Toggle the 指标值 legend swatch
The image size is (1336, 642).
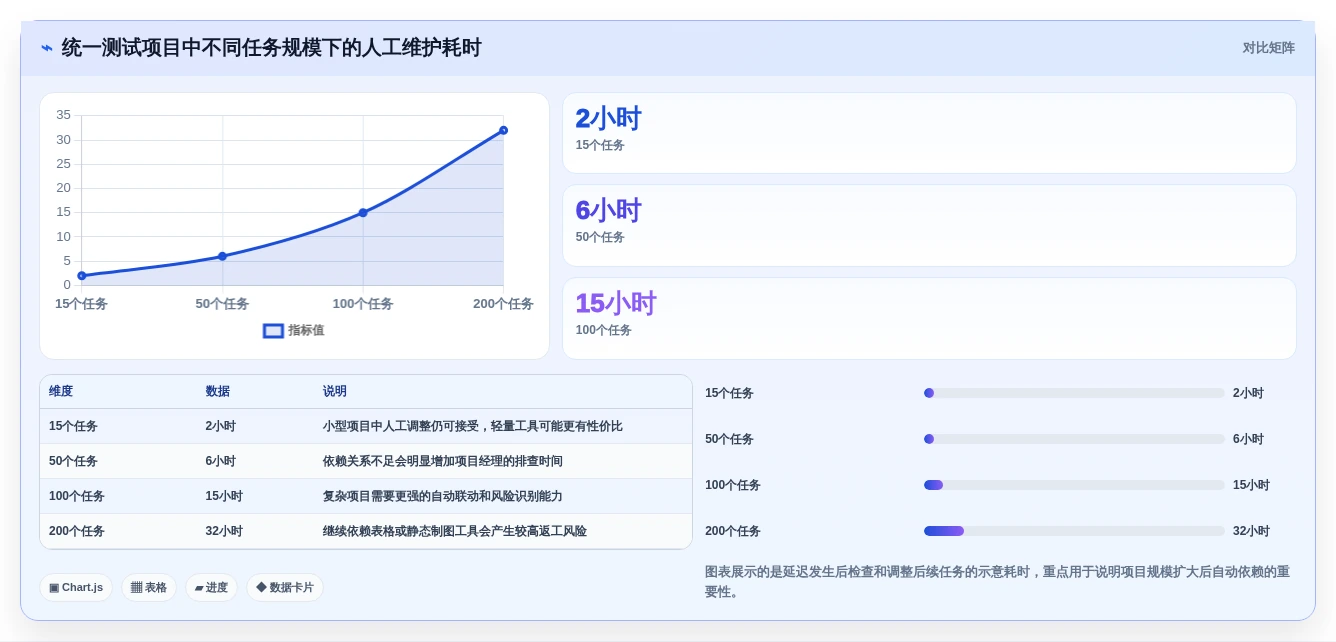click(273, 331)
